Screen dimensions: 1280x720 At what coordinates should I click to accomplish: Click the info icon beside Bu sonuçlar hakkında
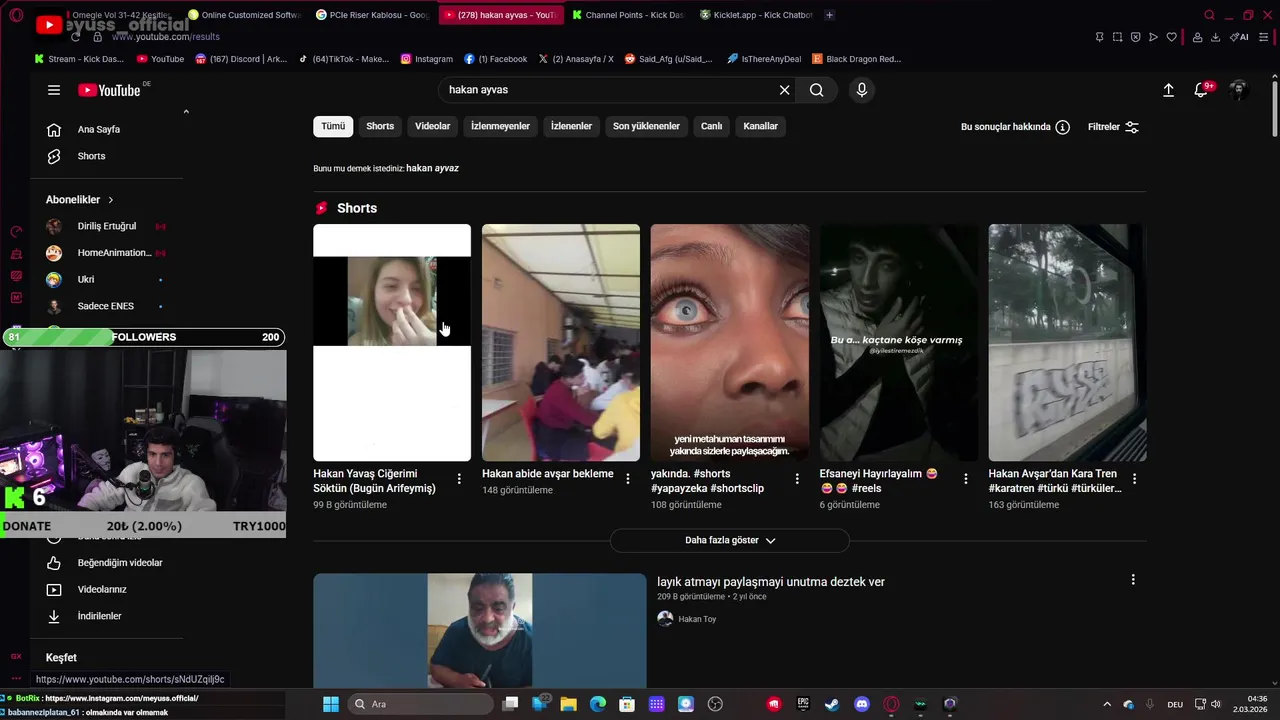1063,127
